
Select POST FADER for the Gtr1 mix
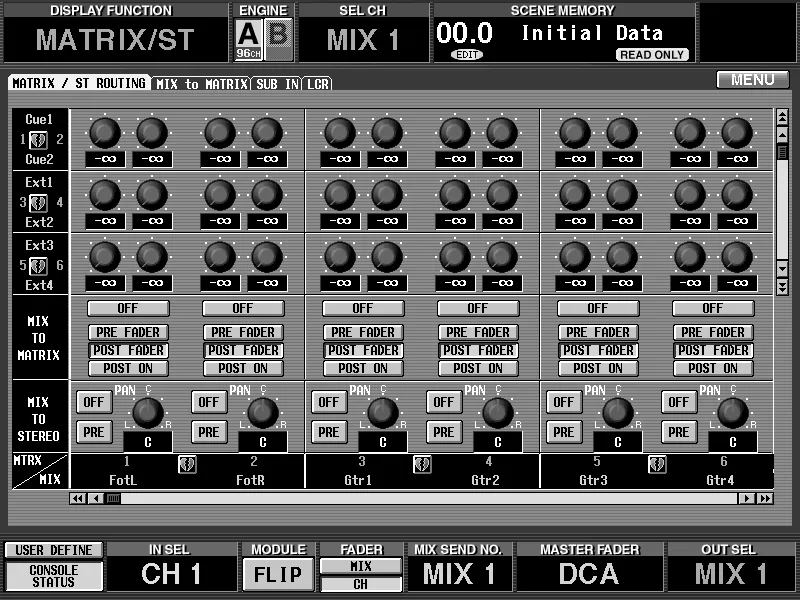coord(363,351)
